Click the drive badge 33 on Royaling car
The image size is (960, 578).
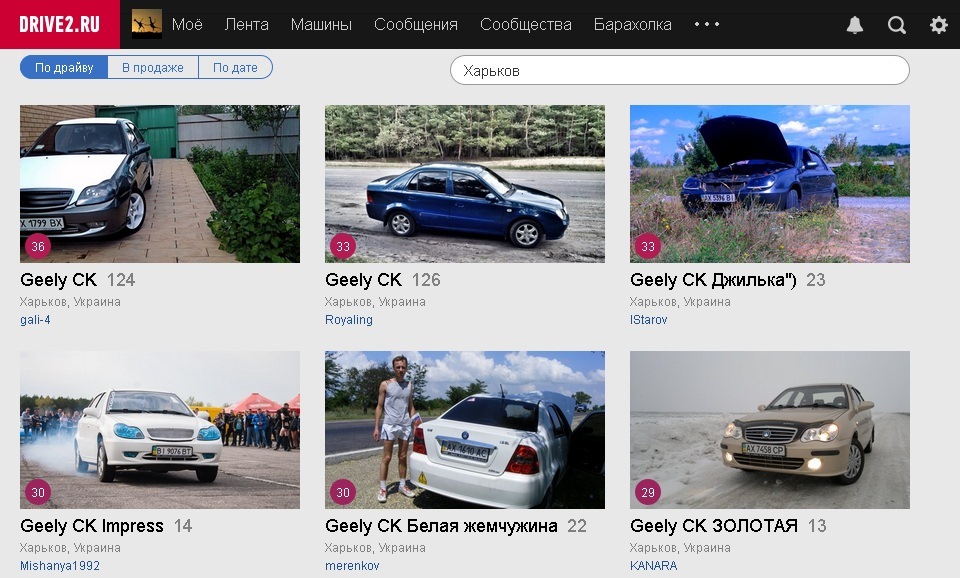pyautogui.click(x=343, y=246)
